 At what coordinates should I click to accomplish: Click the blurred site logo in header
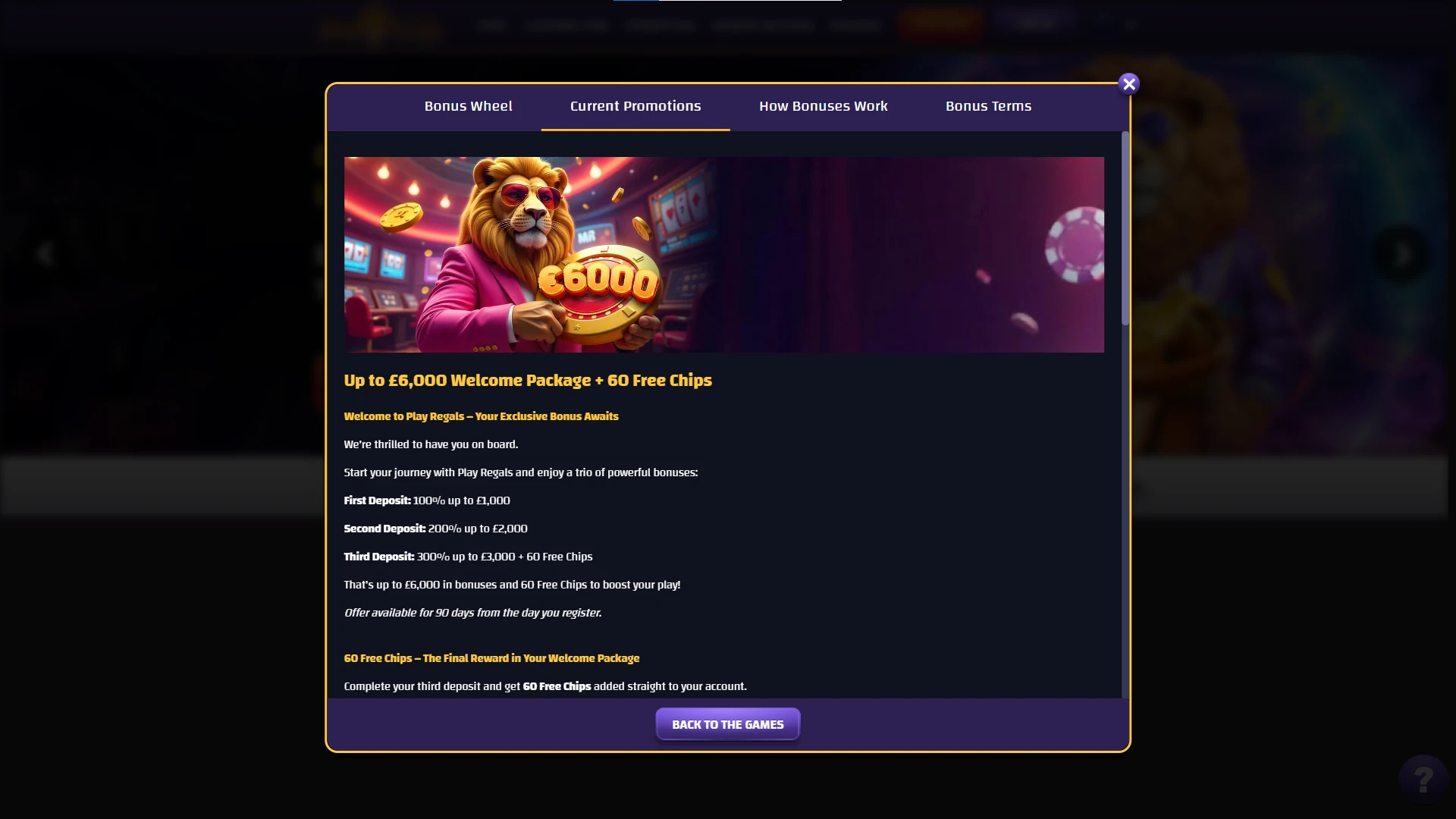click(381, 27)
